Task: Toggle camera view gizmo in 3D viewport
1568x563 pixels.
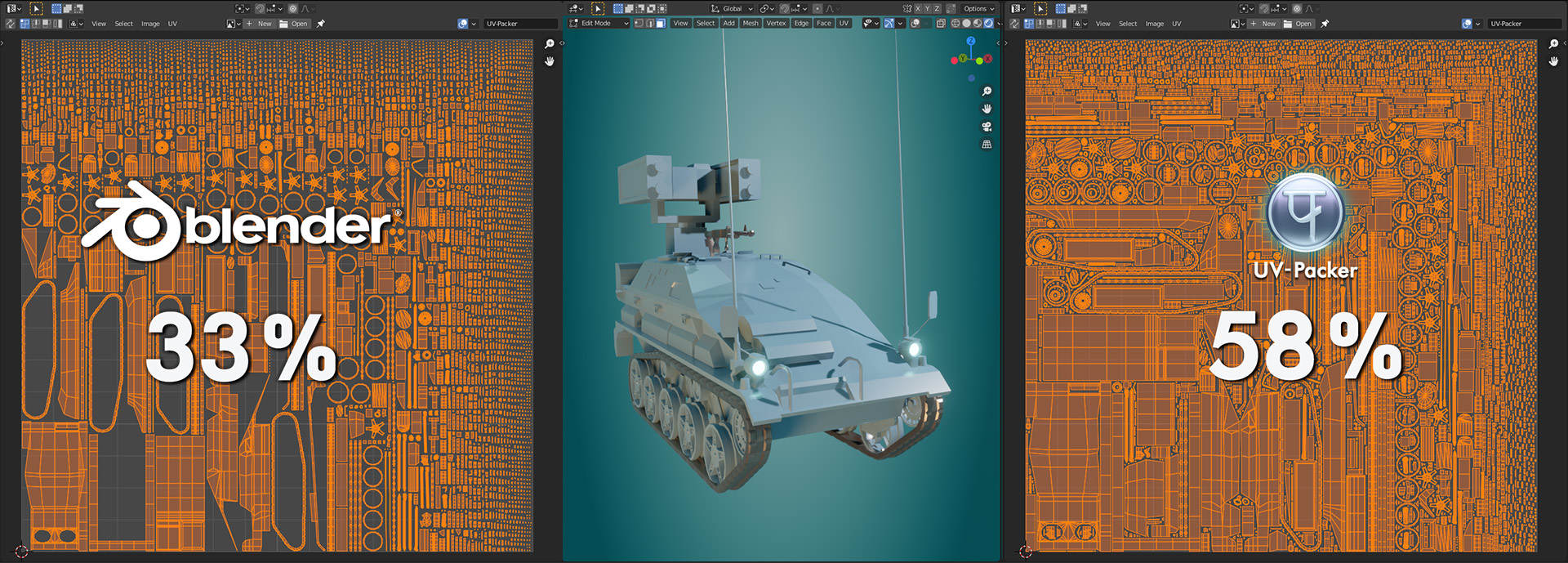Action: (987, 127)
